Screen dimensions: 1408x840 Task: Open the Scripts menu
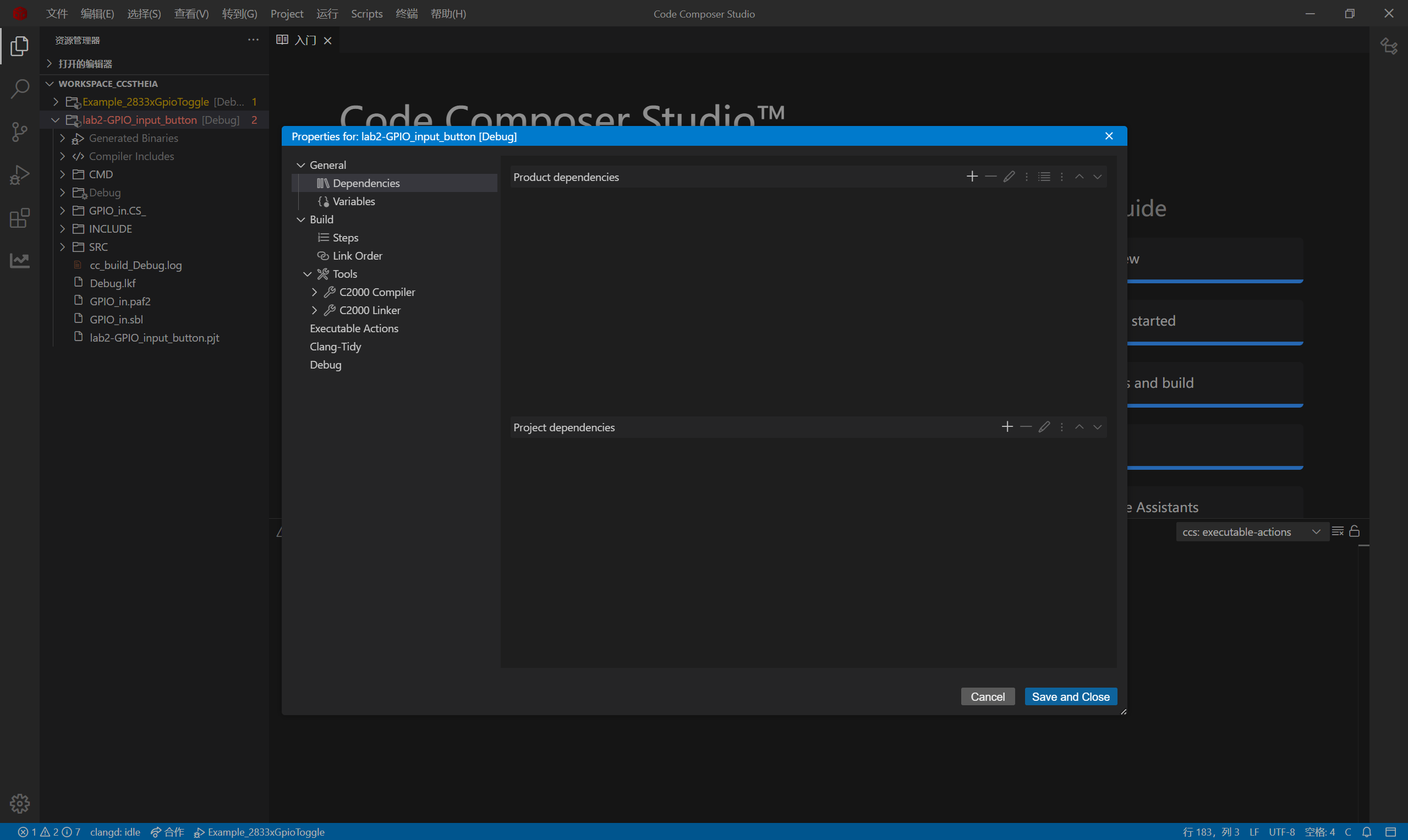pos(366,14)
